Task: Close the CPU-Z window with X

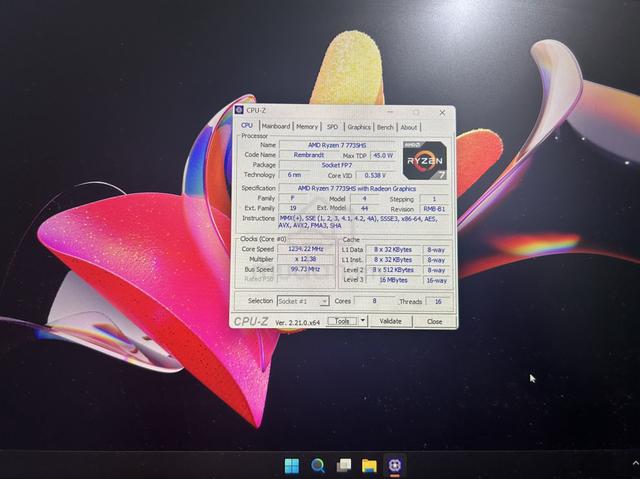Action: point(442,113)
